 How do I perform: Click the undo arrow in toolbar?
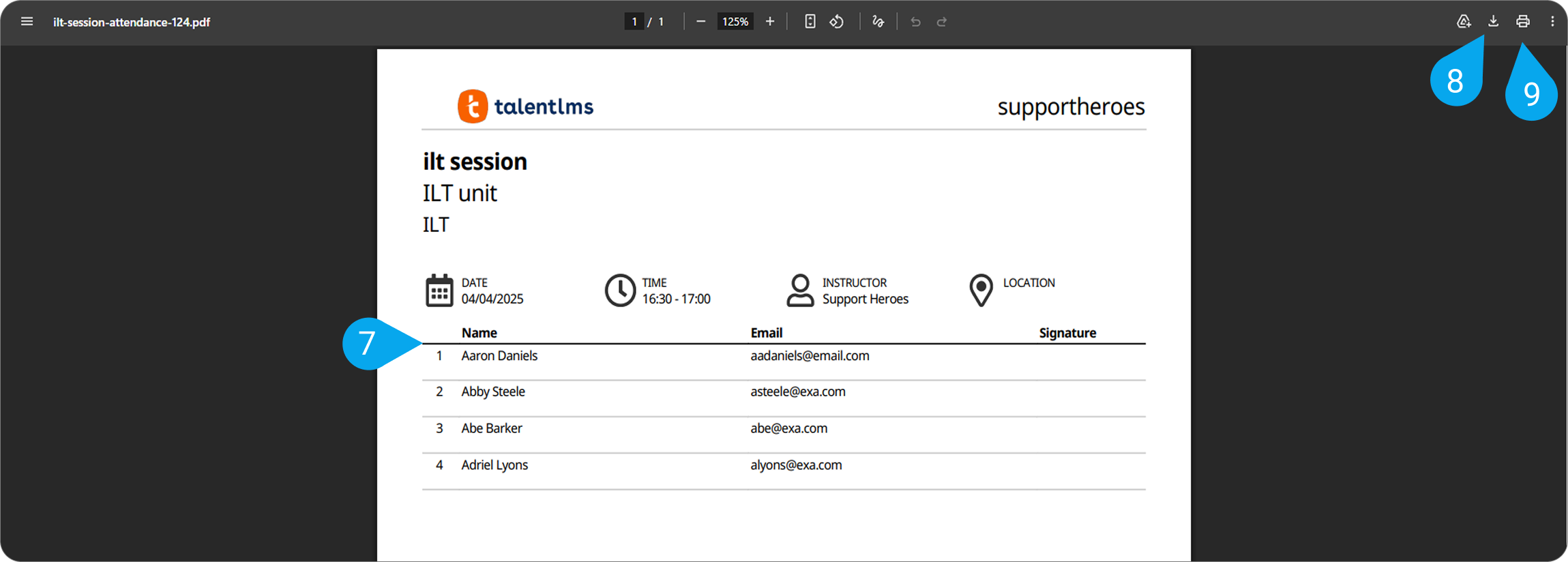915,22
